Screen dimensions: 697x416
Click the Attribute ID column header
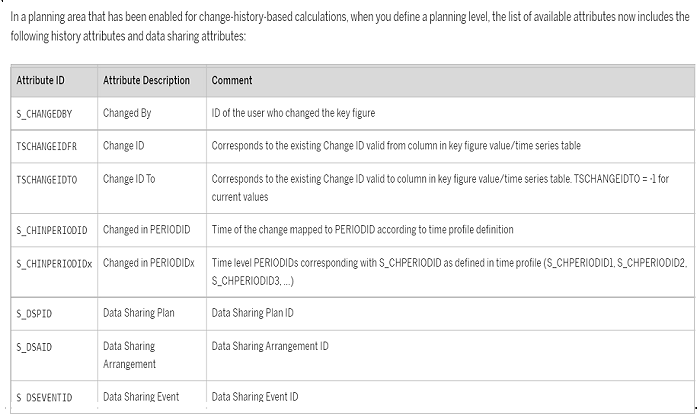click(x=42, y=80)
